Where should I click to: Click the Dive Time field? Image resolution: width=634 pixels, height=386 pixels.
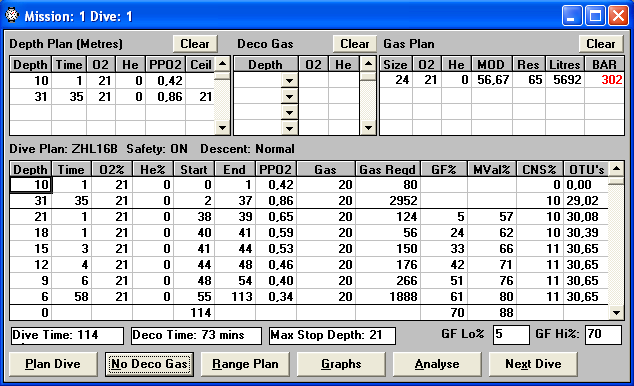click(x=67, y=335)
